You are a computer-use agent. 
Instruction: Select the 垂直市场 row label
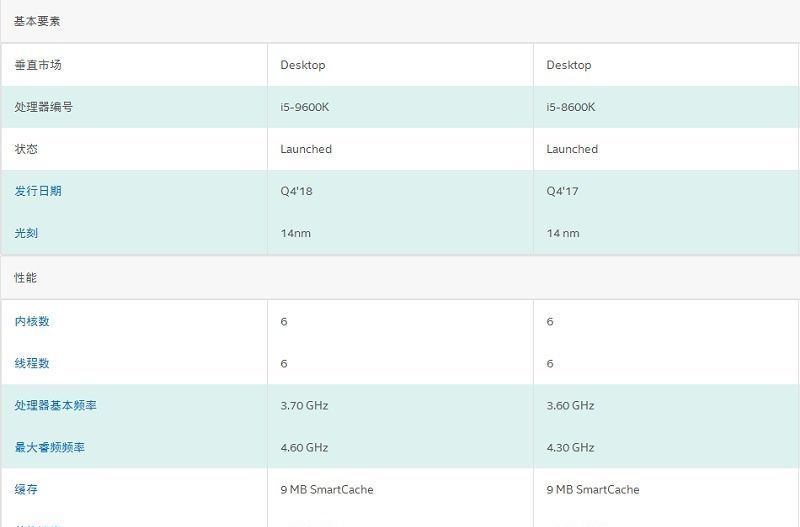(x=38, y=65)
